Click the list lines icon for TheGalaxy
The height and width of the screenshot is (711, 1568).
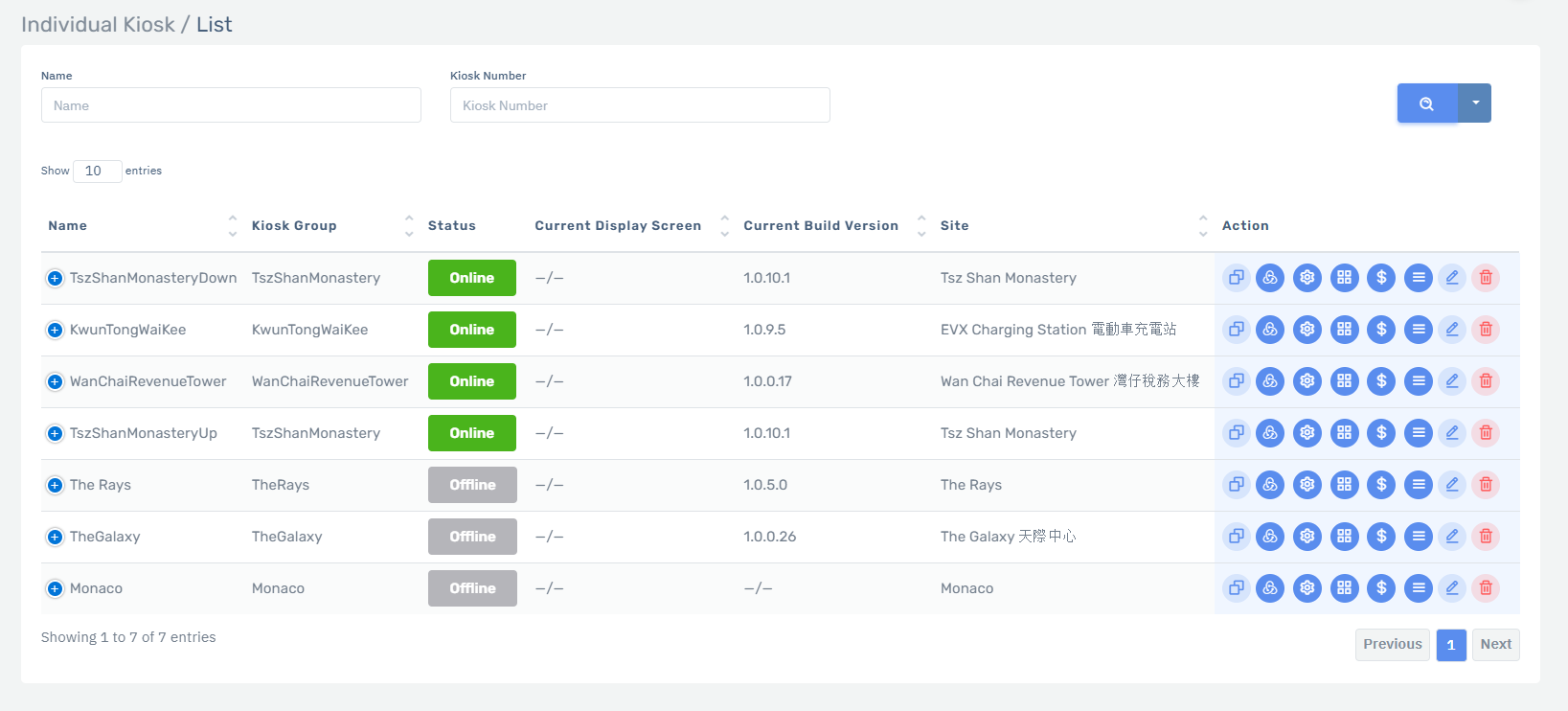tap(1419, 537)
